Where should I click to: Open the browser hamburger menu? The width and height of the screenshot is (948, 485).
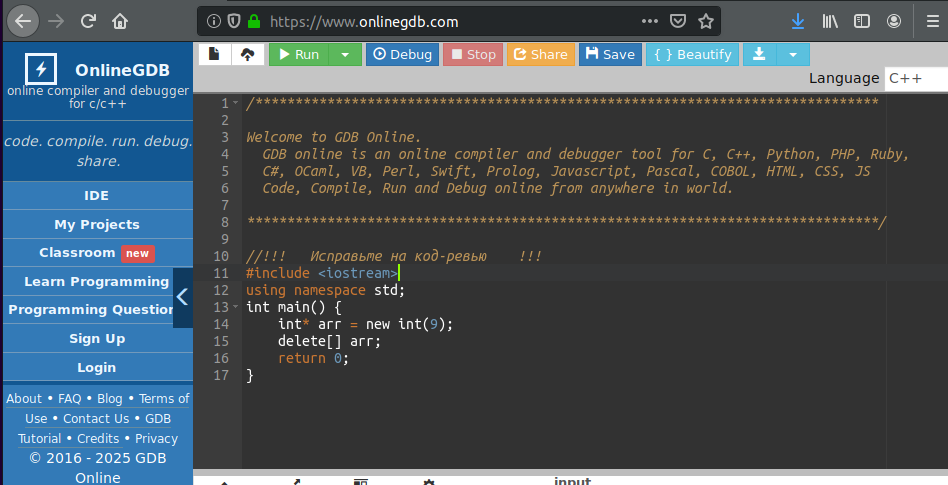click(933, 22)
